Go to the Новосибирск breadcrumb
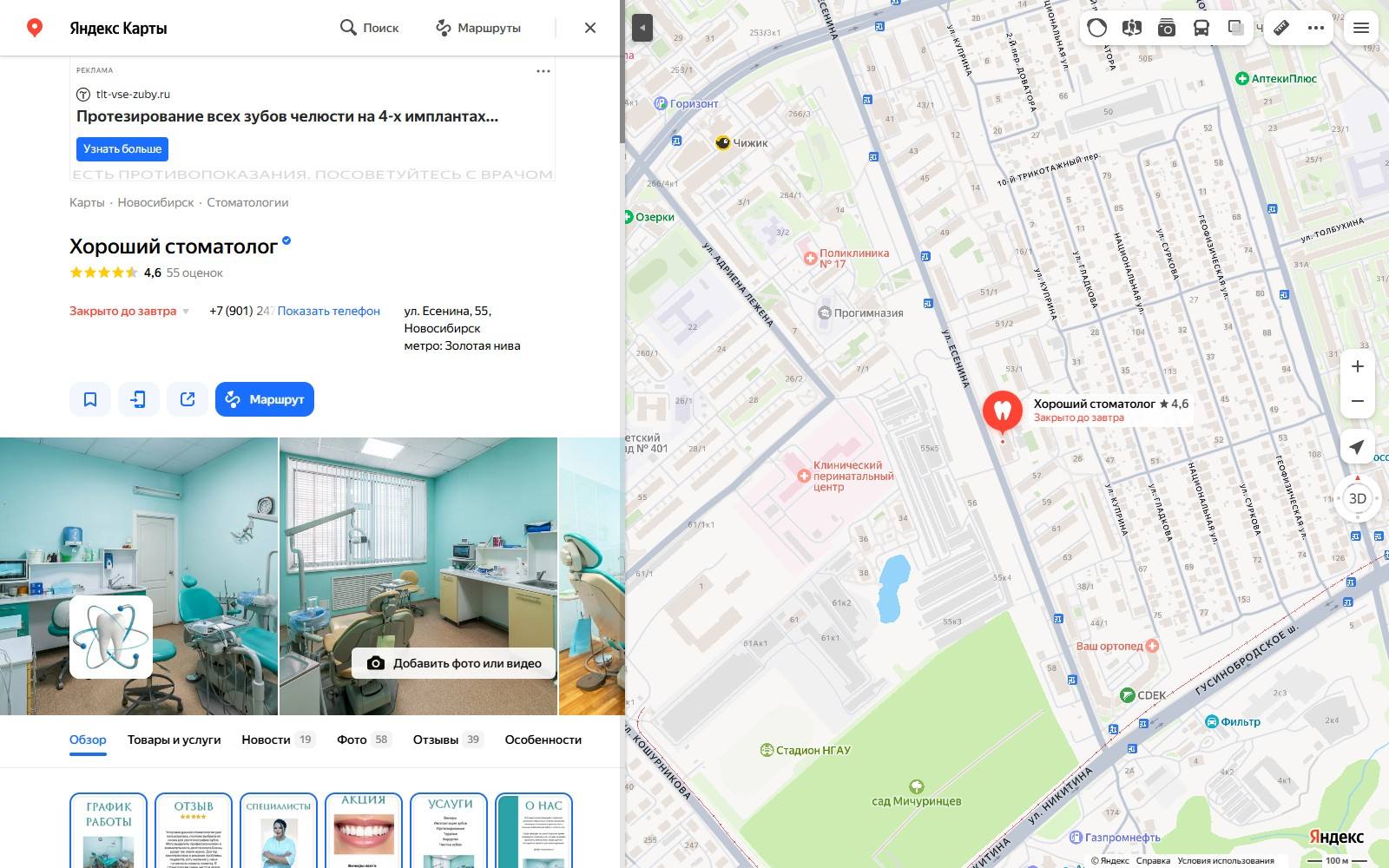The image size is (1389, 868). (x=156, y=202)
